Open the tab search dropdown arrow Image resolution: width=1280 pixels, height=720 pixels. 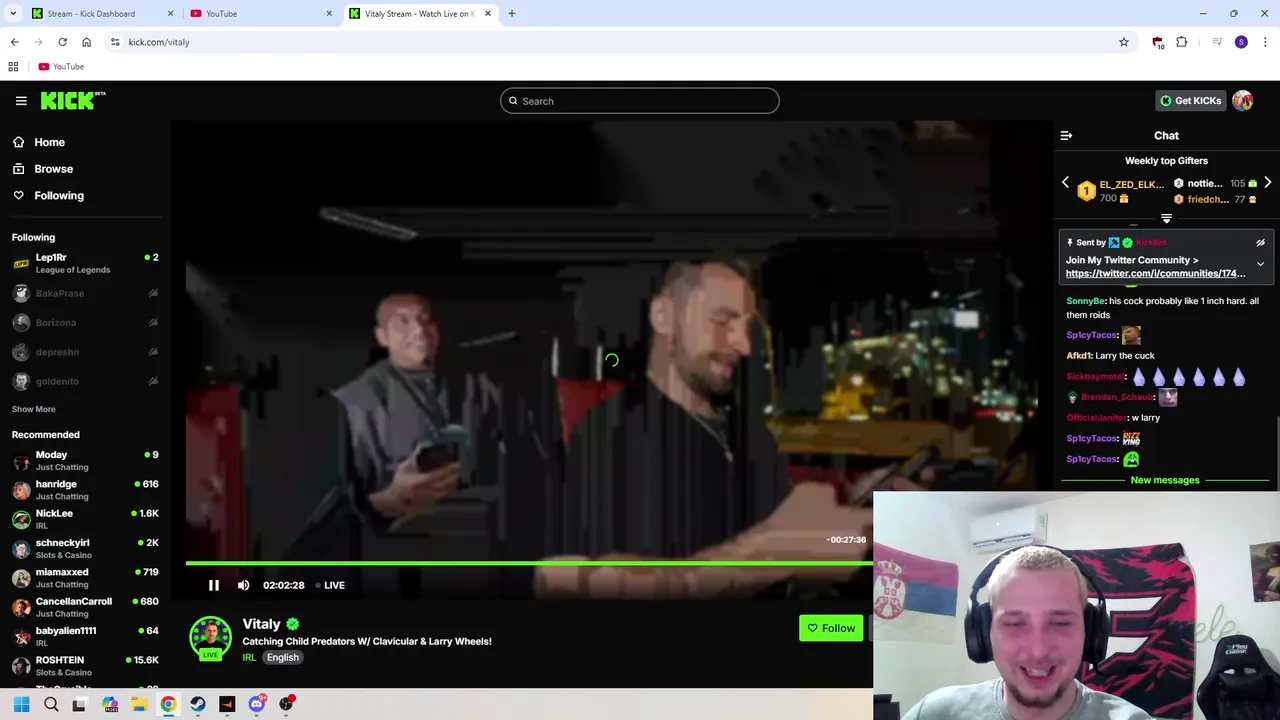13,14
